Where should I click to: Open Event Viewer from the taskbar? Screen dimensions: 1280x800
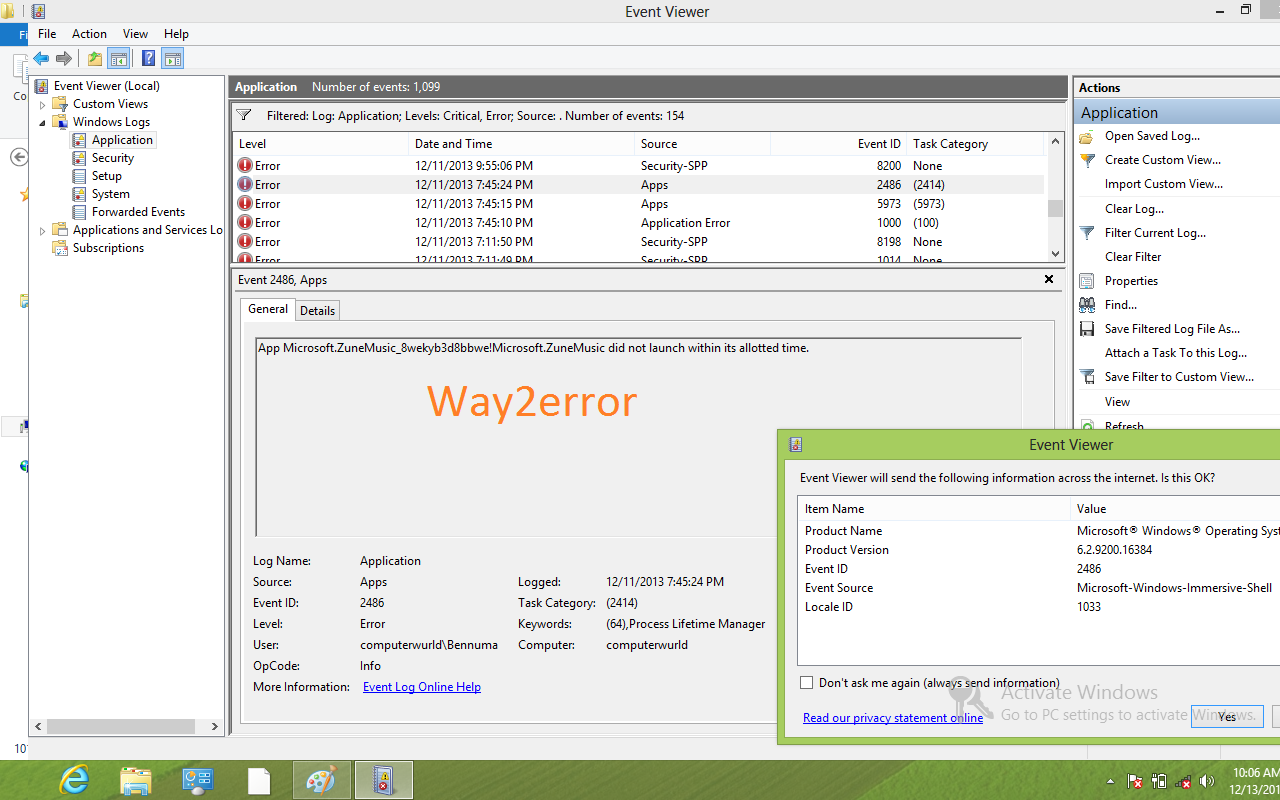point(383,779)
